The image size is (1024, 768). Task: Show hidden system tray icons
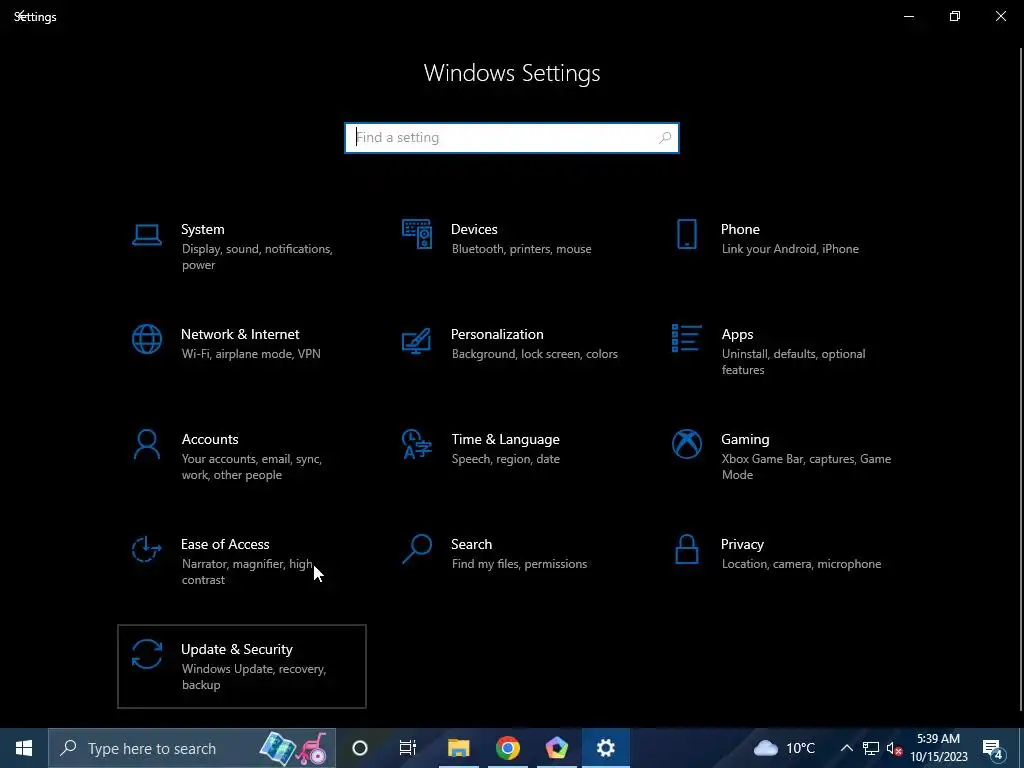tap(846, 748)
